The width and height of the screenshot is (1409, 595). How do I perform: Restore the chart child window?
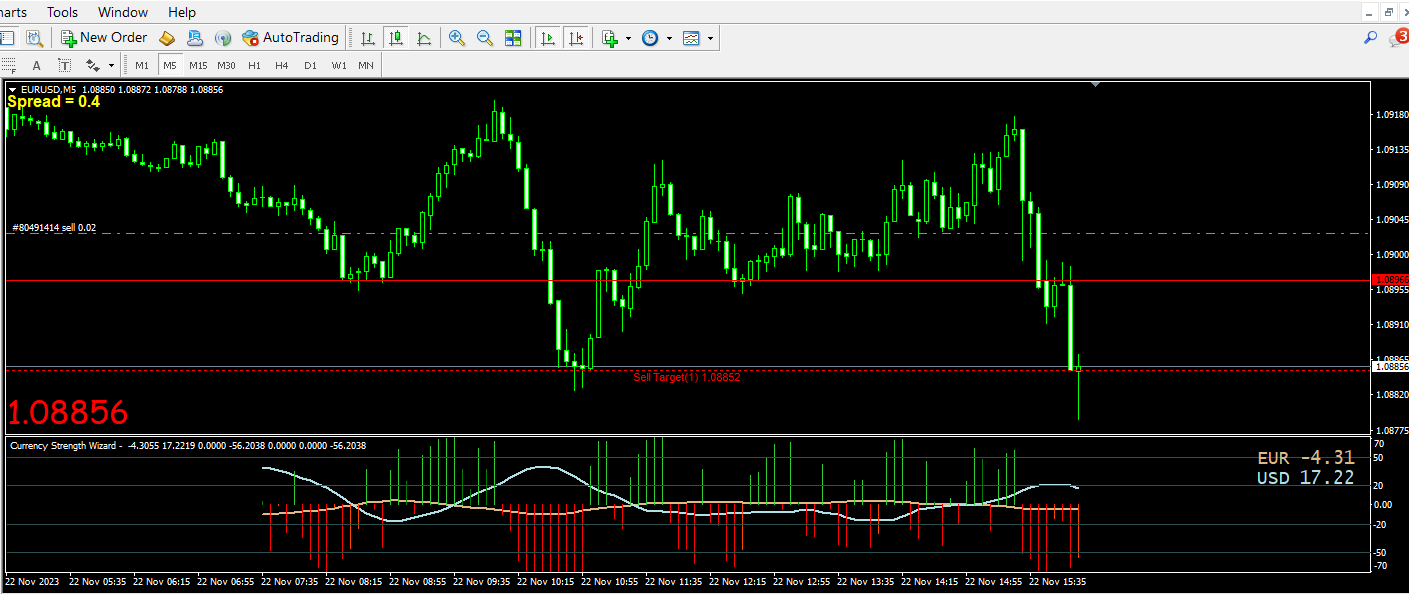tap(1389, 12)
